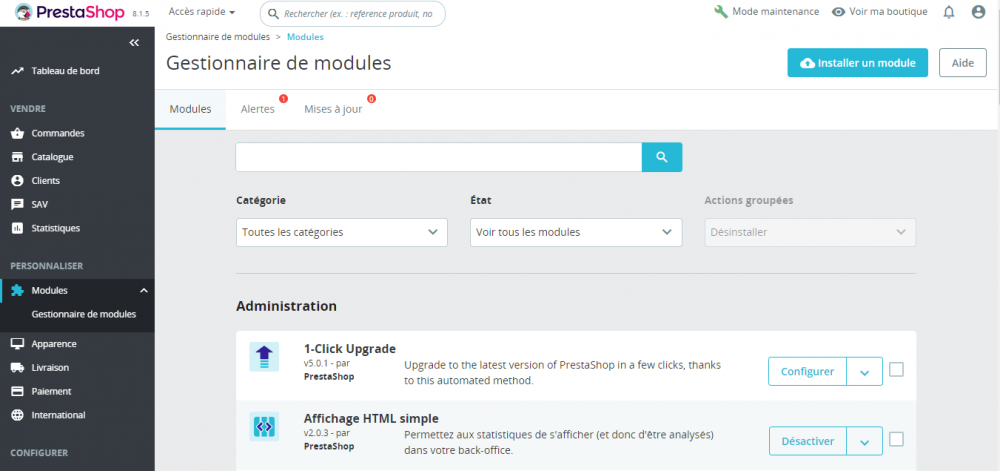Click the Modules breadcrumb link
This screenshot has height=471, width=1000.
(305, 37)
